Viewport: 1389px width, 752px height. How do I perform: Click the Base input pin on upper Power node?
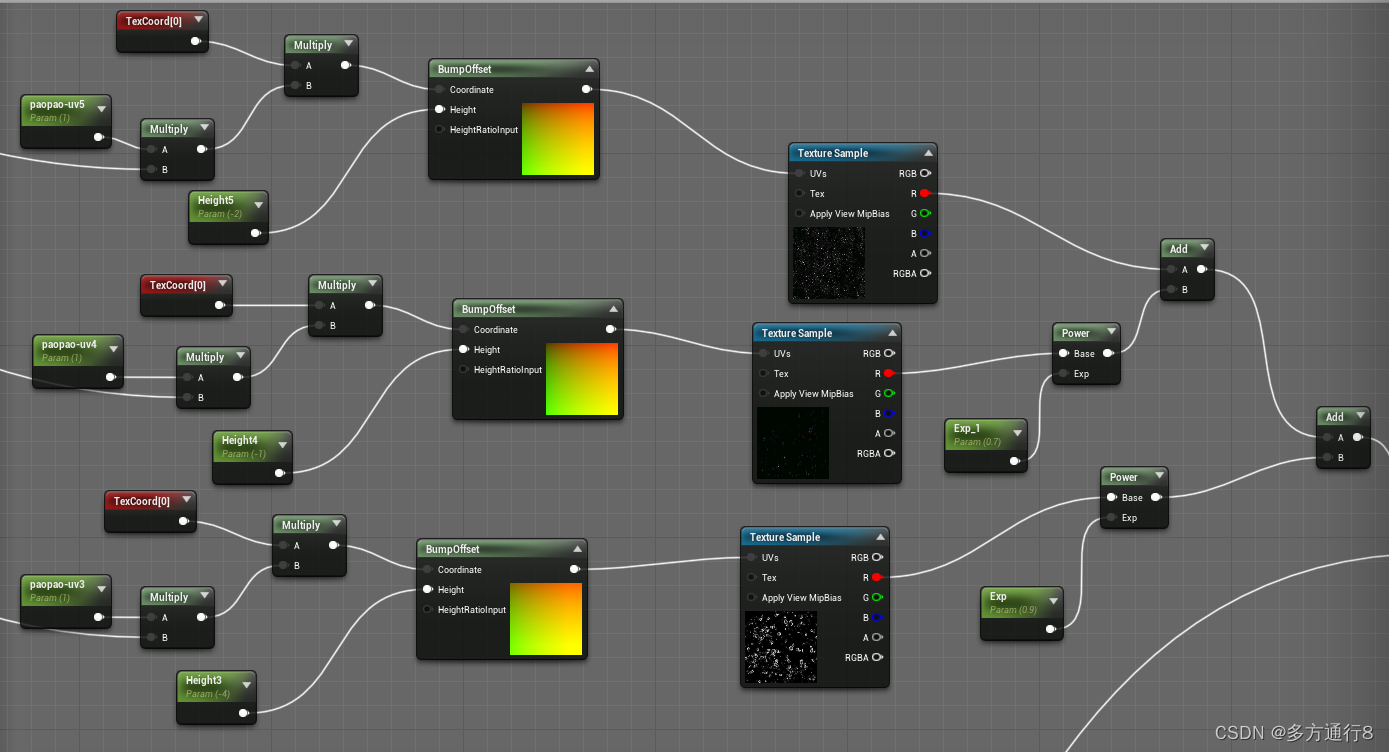pyautogui.click(x=1062, y=353)
